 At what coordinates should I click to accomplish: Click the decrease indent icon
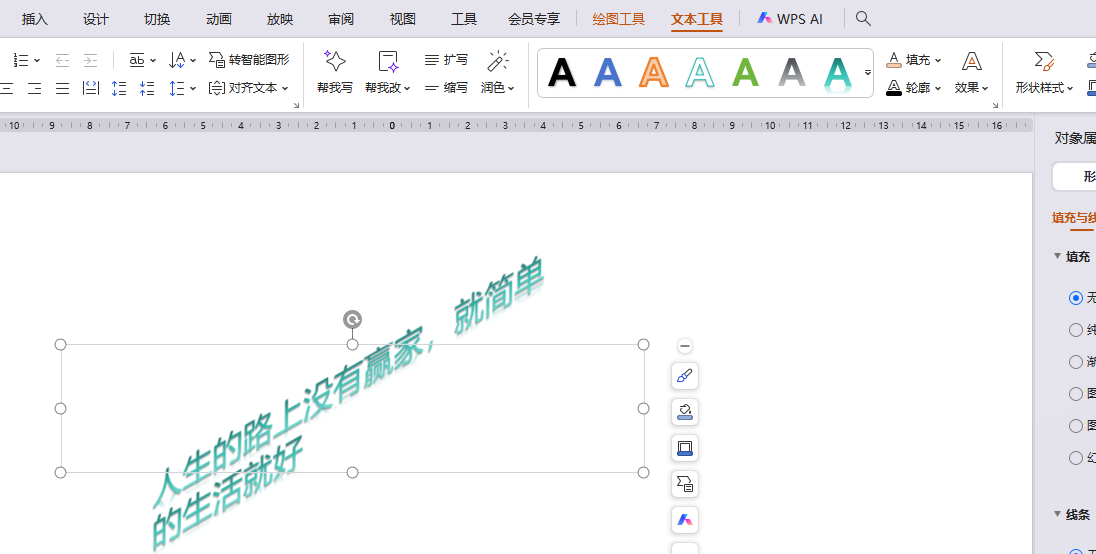(x=62, y=60)
